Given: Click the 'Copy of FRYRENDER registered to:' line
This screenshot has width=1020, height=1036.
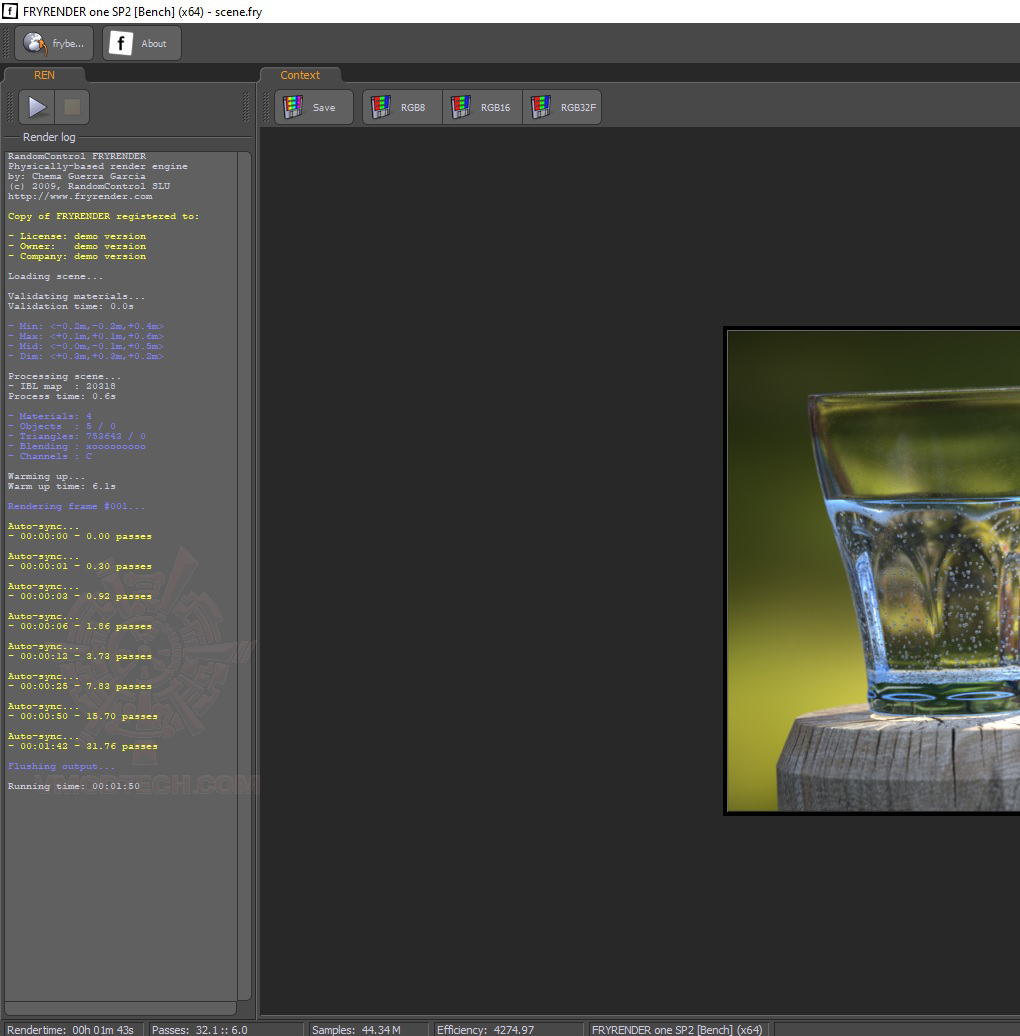Looking at the screenshot, I should pos(103,216).
